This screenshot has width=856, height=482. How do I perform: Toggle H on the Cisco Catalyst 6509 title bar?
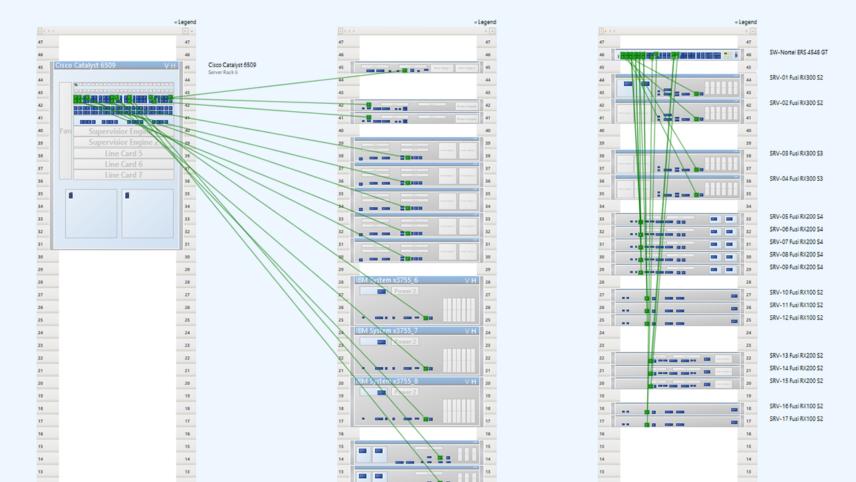pyautogui.click(x=174, y=66)
